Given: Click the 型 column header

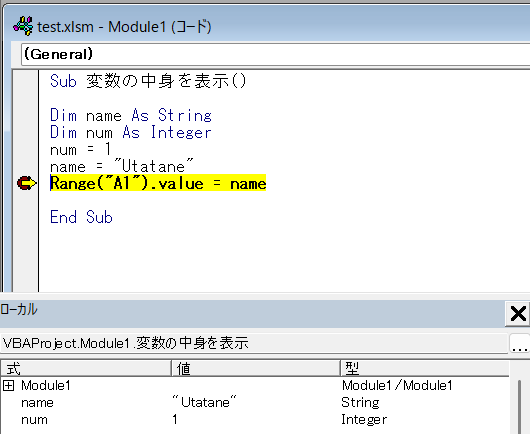Looking at the screenshot, I should 425,368.
